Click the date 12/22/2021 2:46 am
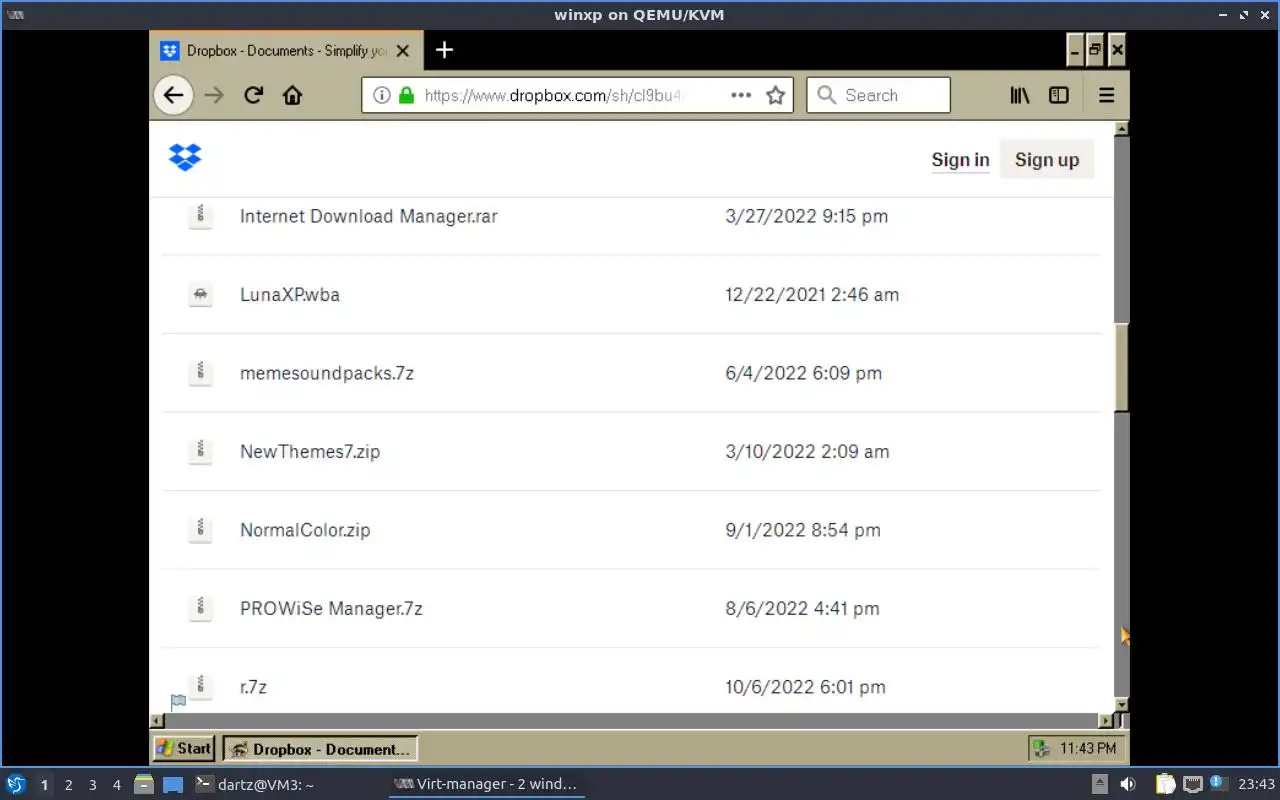 pyautogui.click(x=812, y=294)
